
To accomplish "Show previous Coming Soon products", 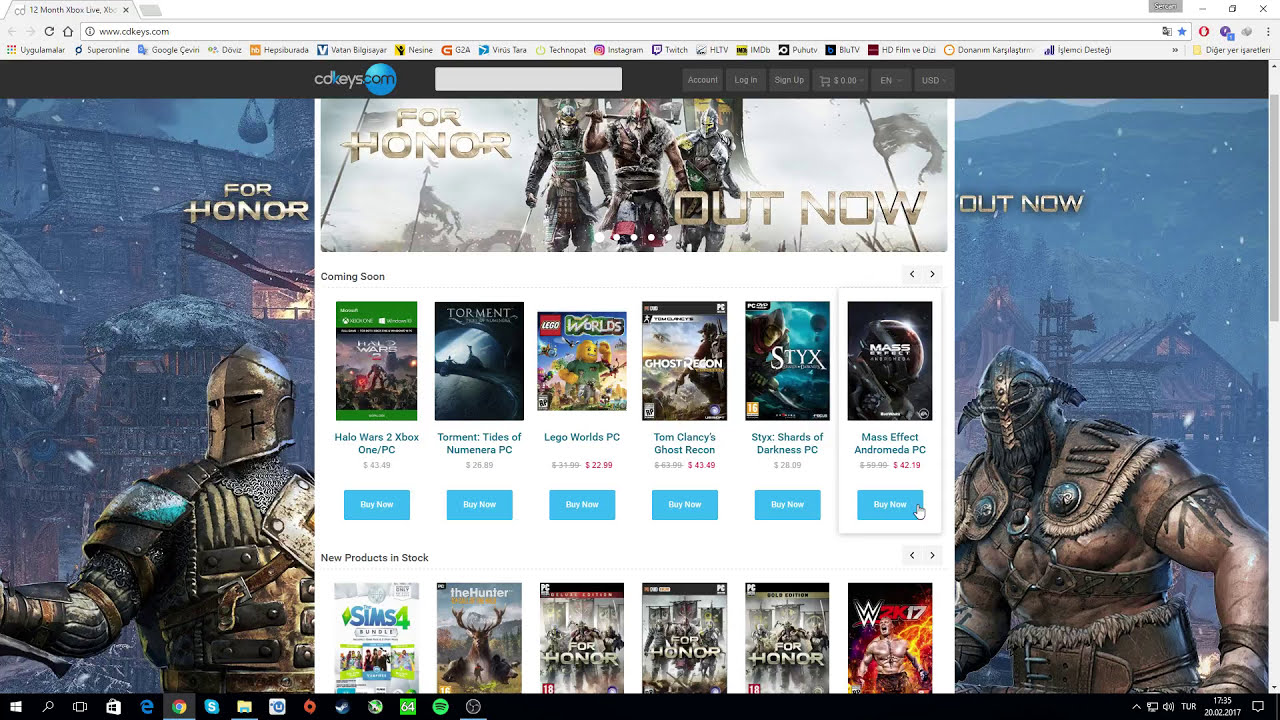I will click(912, 274).
